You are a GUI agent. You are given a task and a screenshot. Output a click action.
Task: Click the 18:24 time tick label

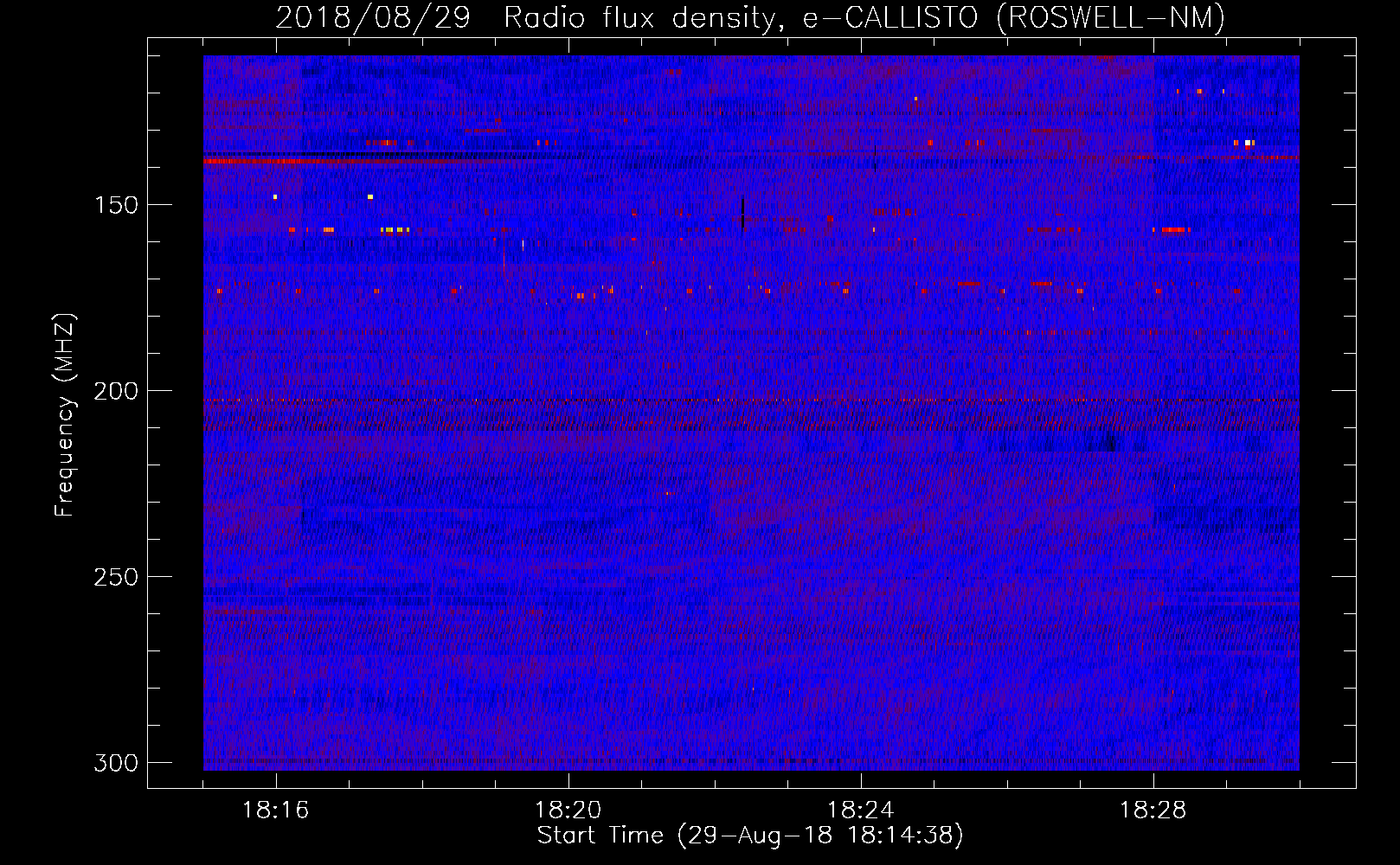(861, 811)
